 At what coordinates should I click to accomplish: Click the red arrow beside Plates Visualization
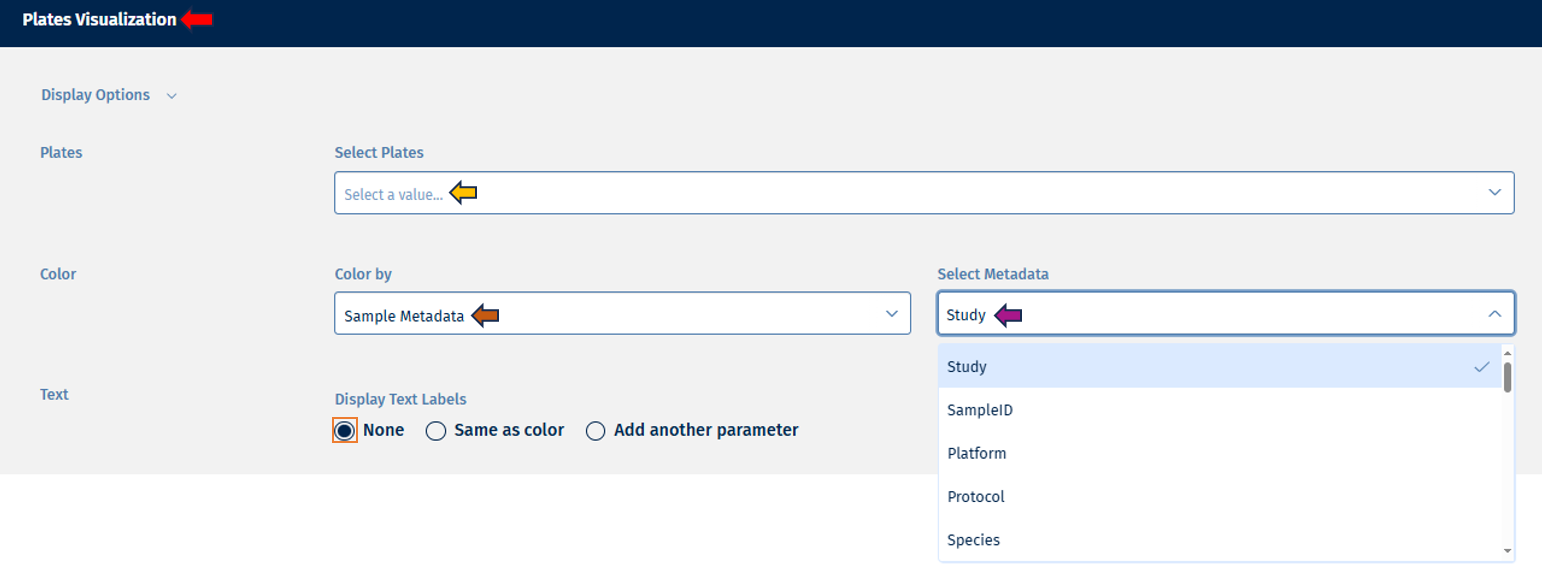[x=197, y=19]
